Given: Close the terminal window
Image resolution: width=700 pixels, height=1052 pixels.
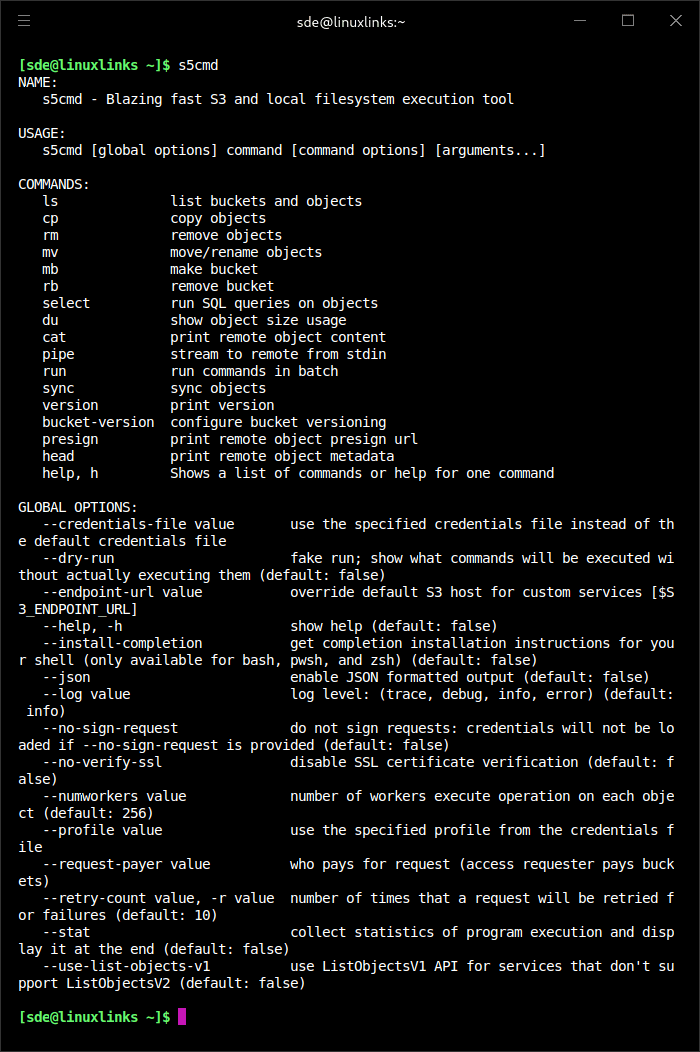Looking at the screenshot, I should (x=675, y=20).
